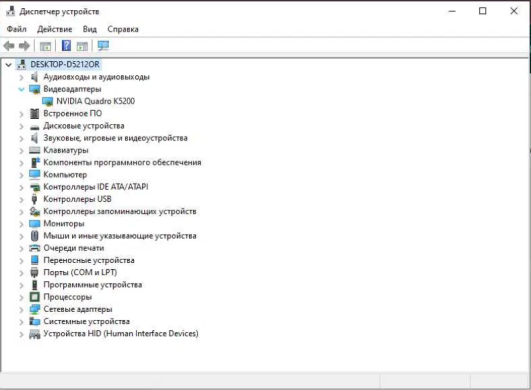Select the Мониторы row text

click(64, 223)
